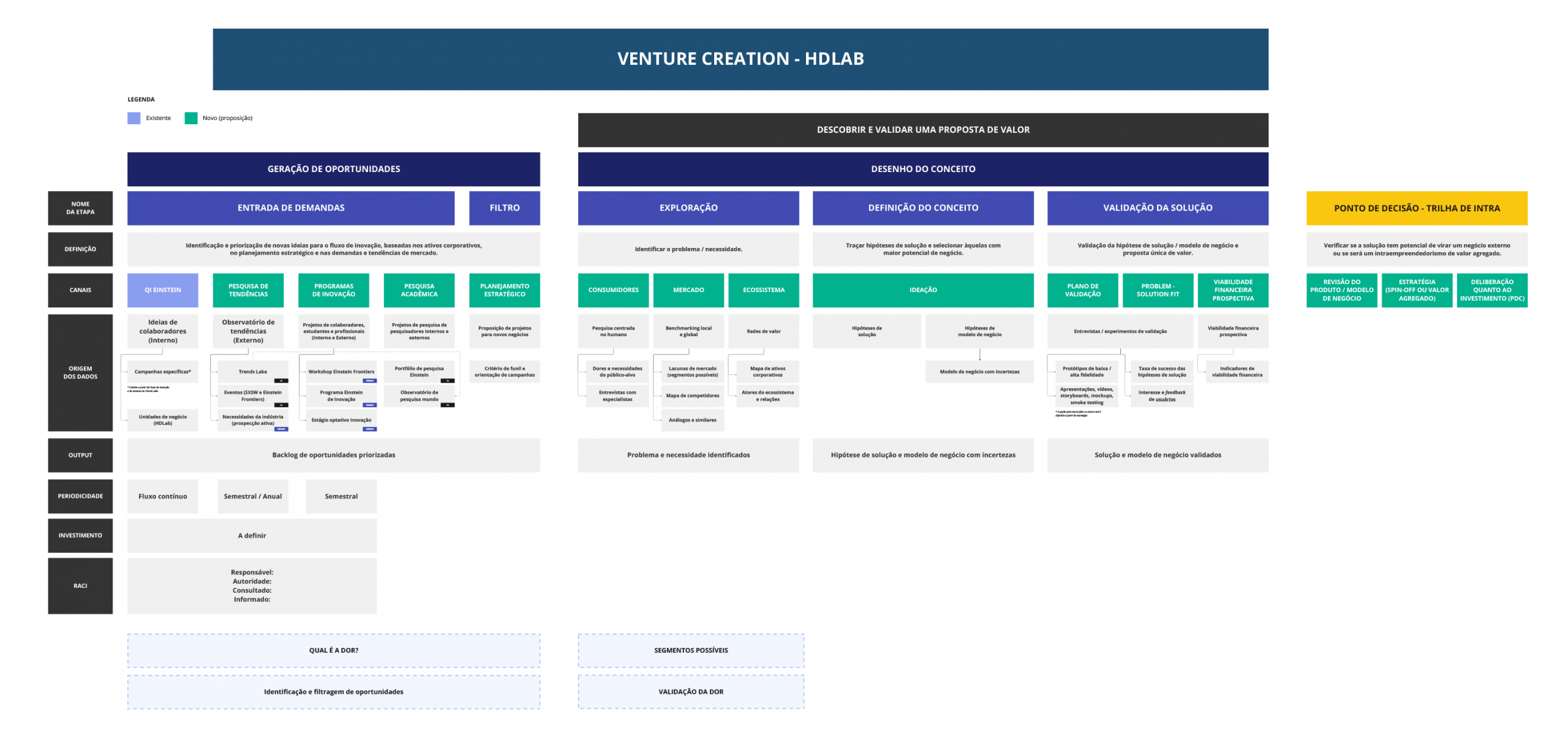This screenshot has width=1568, height=744.
Task: Click the blue Existente legend swatch
Action: point(134,118)
